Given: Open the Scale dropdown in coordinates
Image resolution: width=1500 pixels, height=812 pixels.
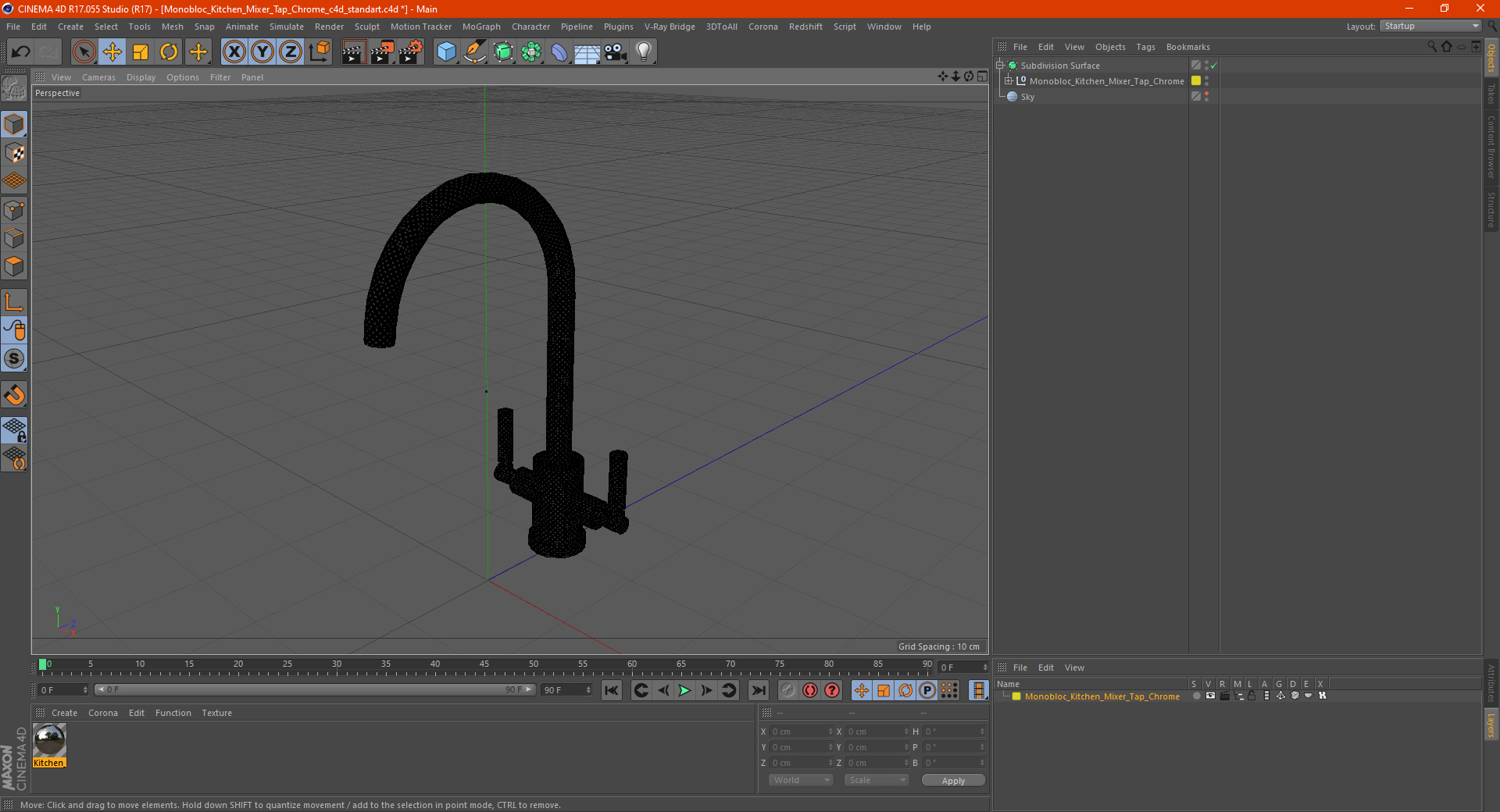Looking at the screenshot, I should pos(877,780).
